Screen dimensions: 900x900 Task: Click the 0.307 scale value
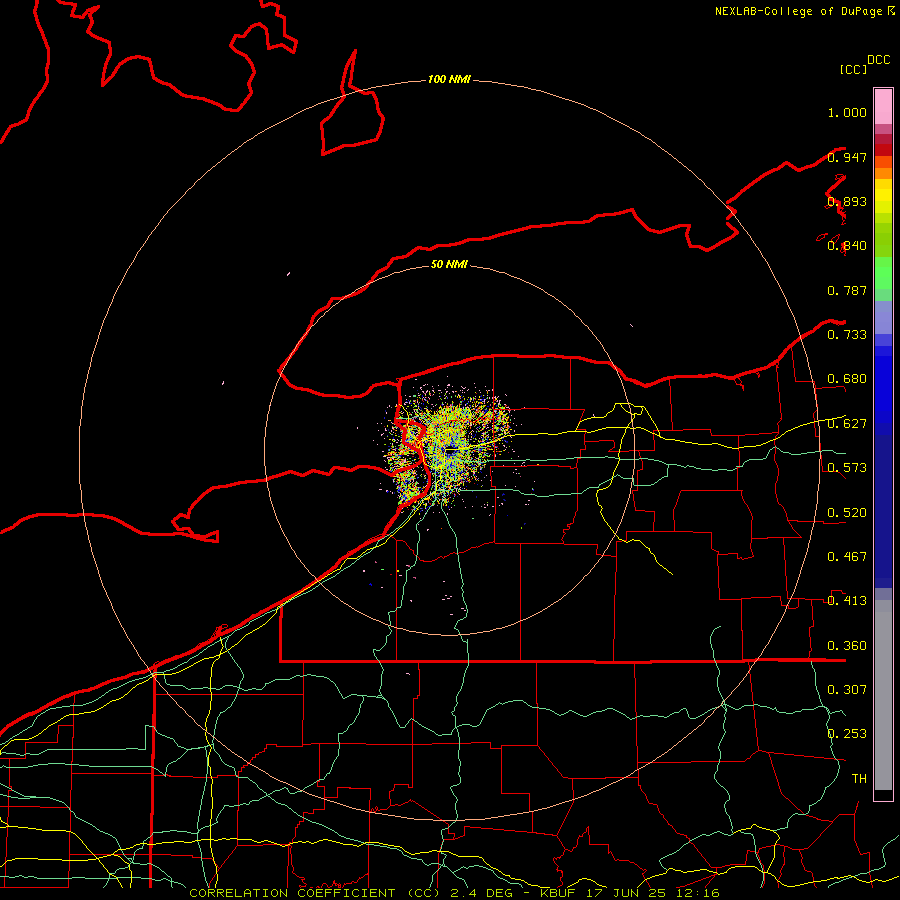847,690
